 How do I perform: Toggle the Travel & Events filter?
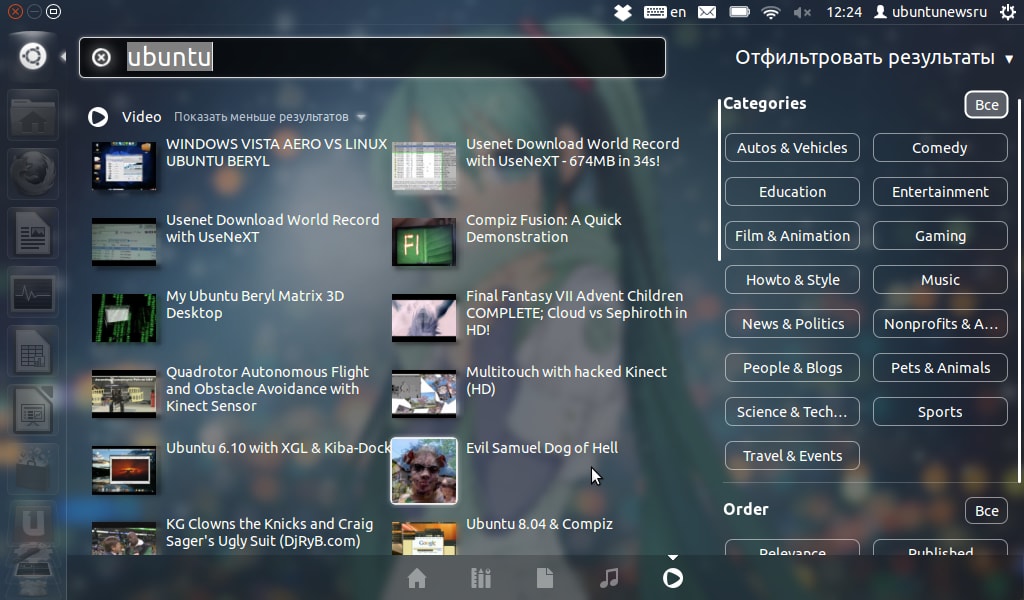click(x=792, y=456)
